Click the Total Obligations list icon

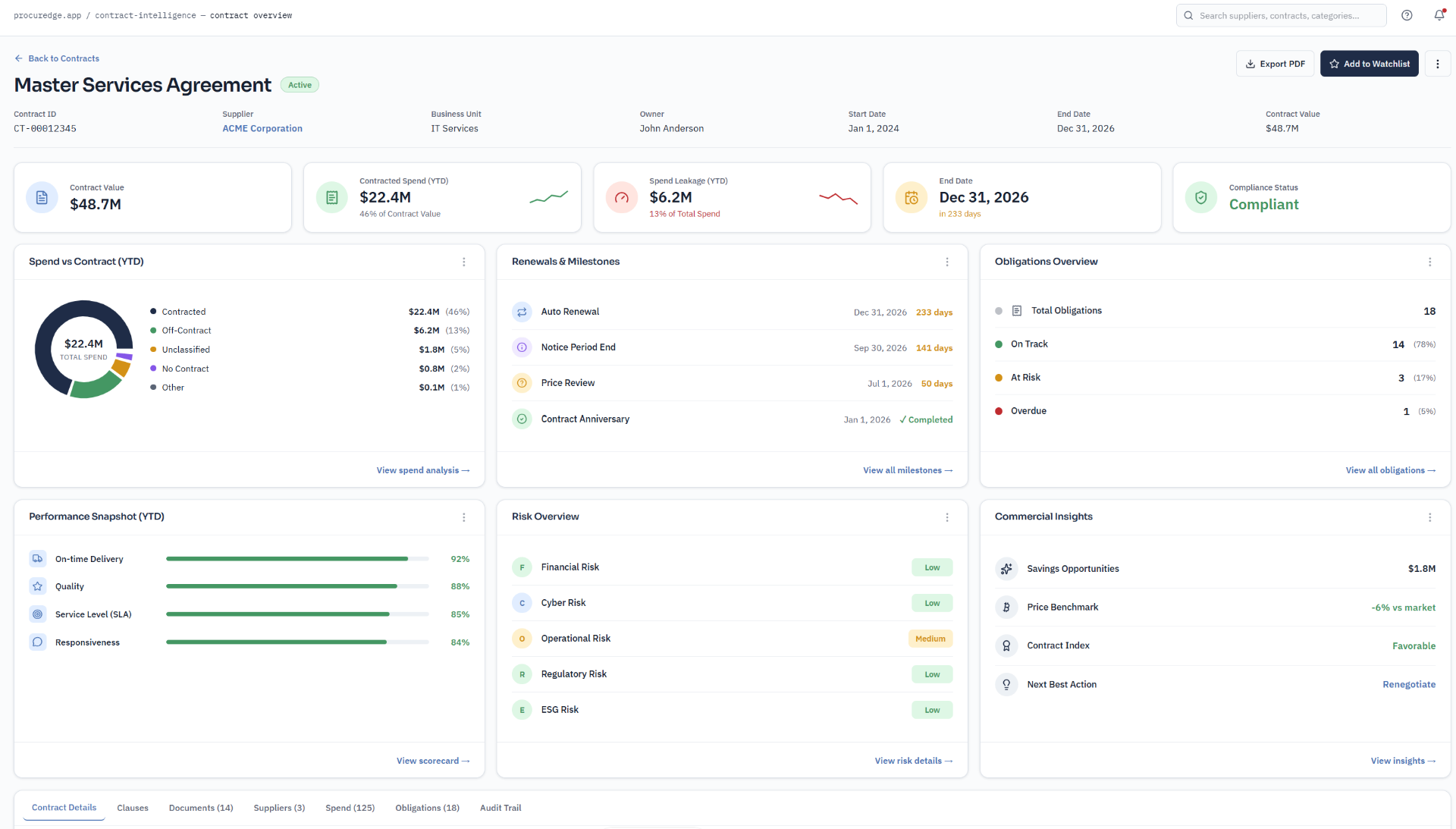tap(1017, 310)
